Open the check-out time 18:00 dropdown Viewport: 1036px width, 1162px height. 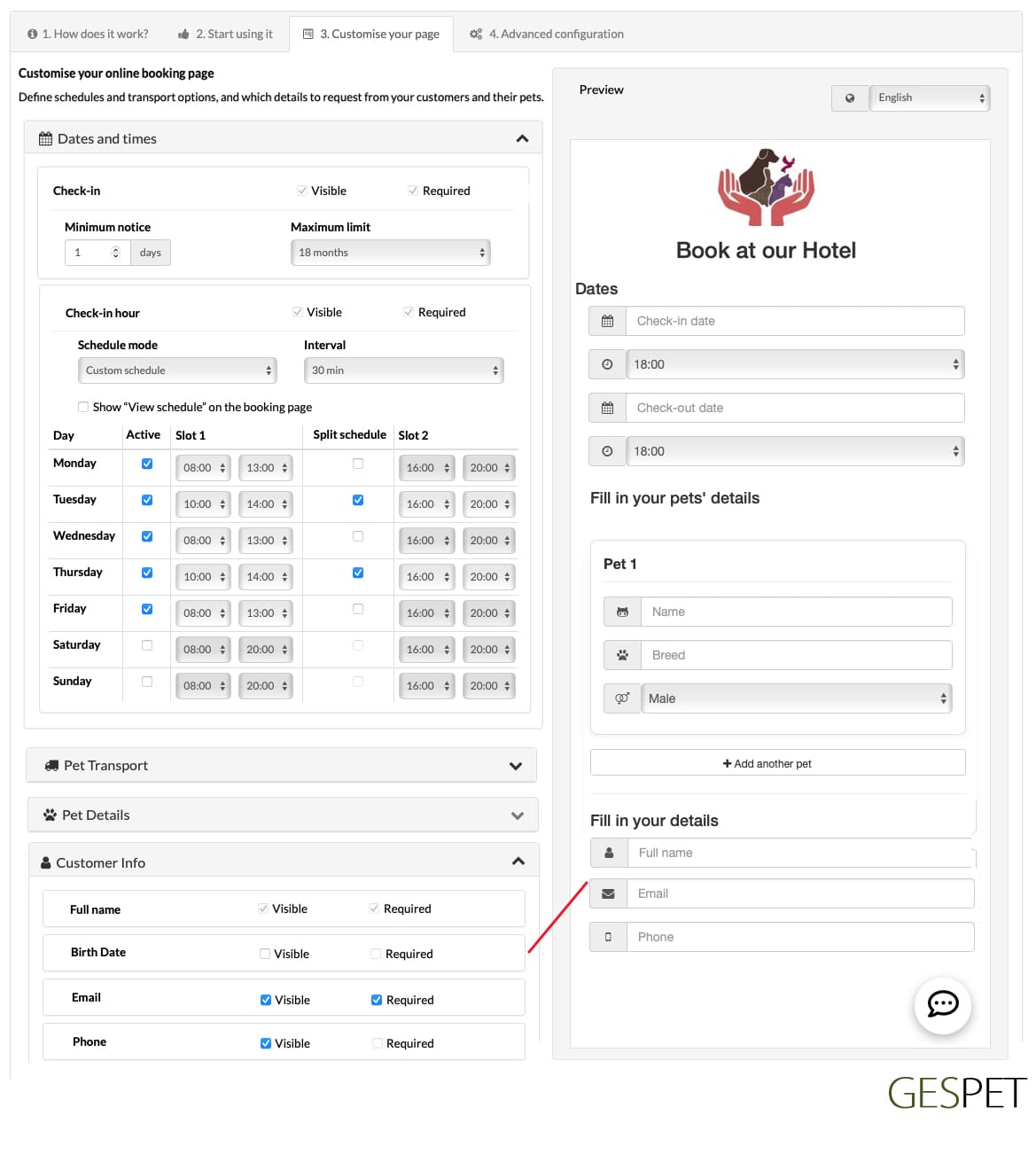tap(795, 451)
